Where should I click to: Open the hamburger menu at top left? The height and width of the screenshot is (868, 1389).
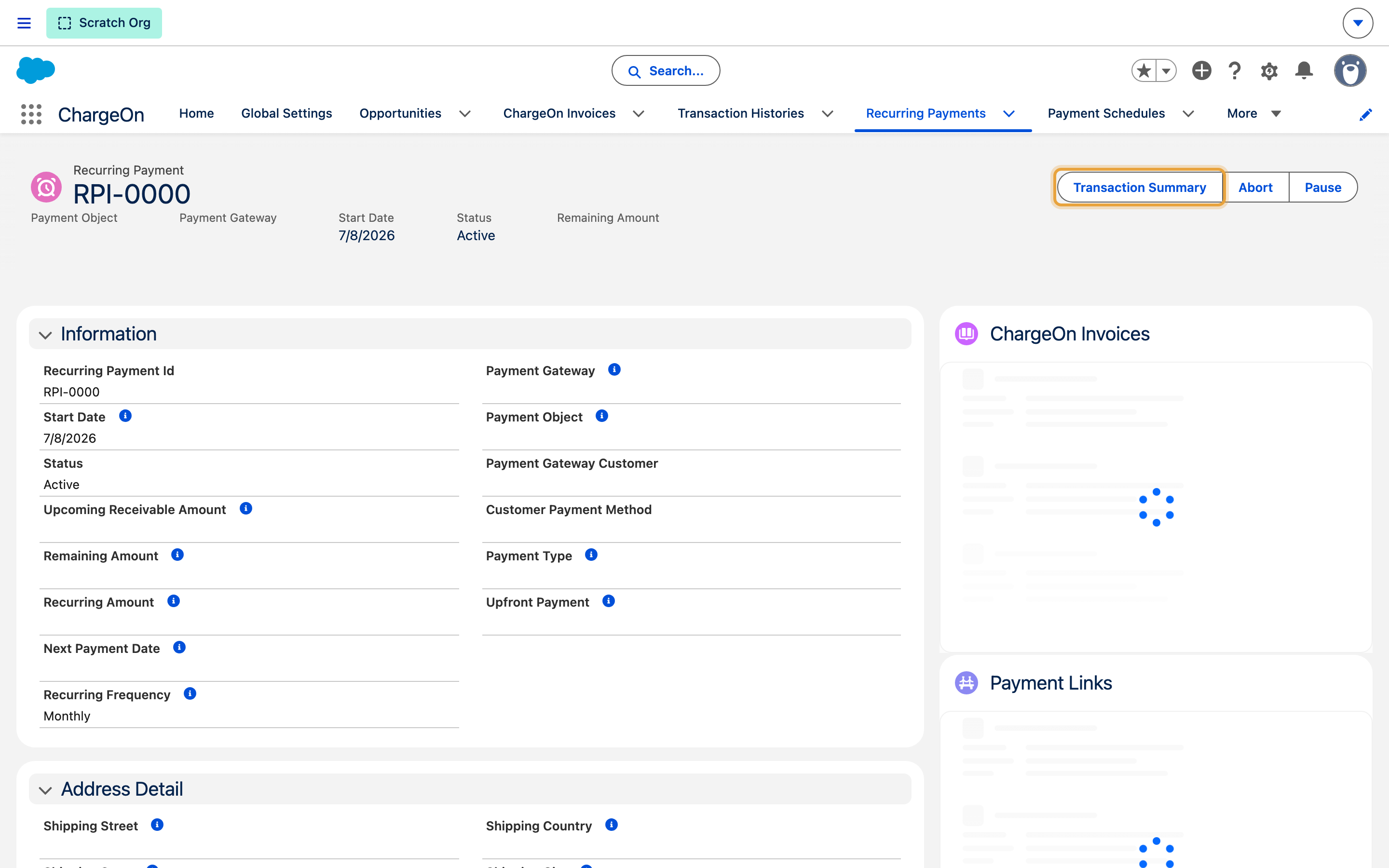click(24, 23)
